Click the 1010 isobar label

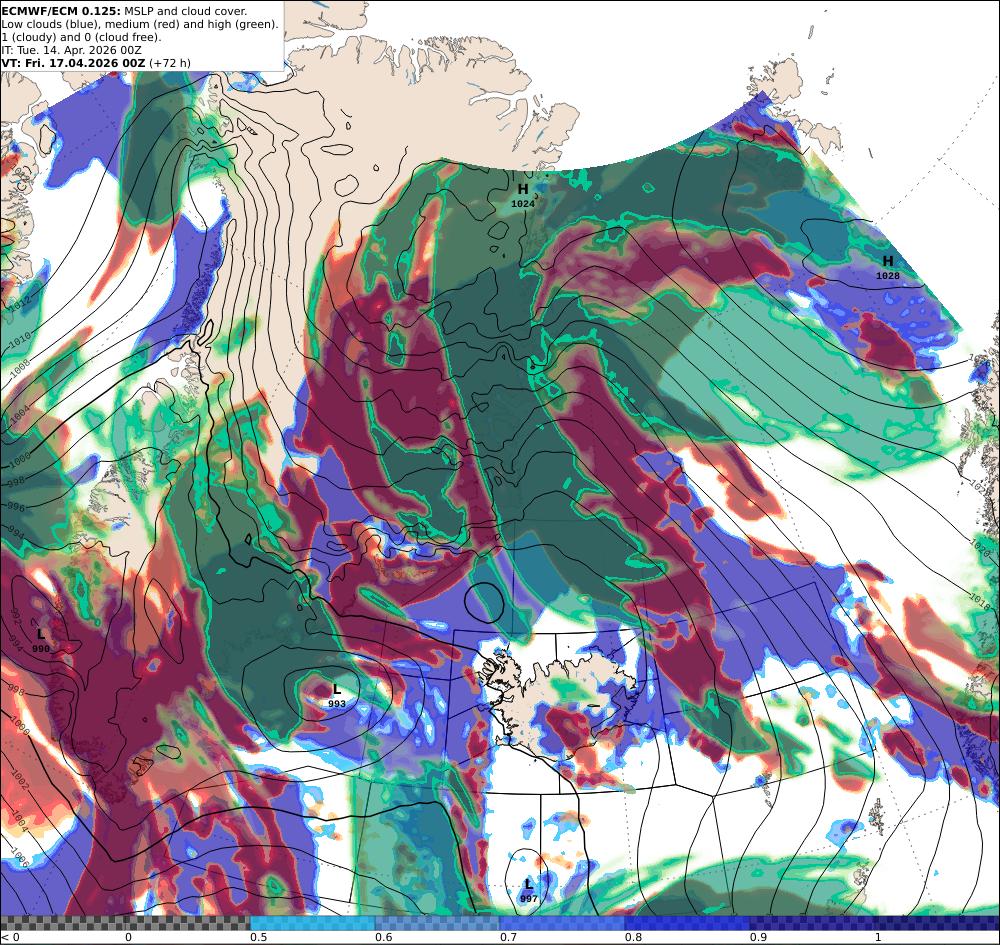point(20,338)
